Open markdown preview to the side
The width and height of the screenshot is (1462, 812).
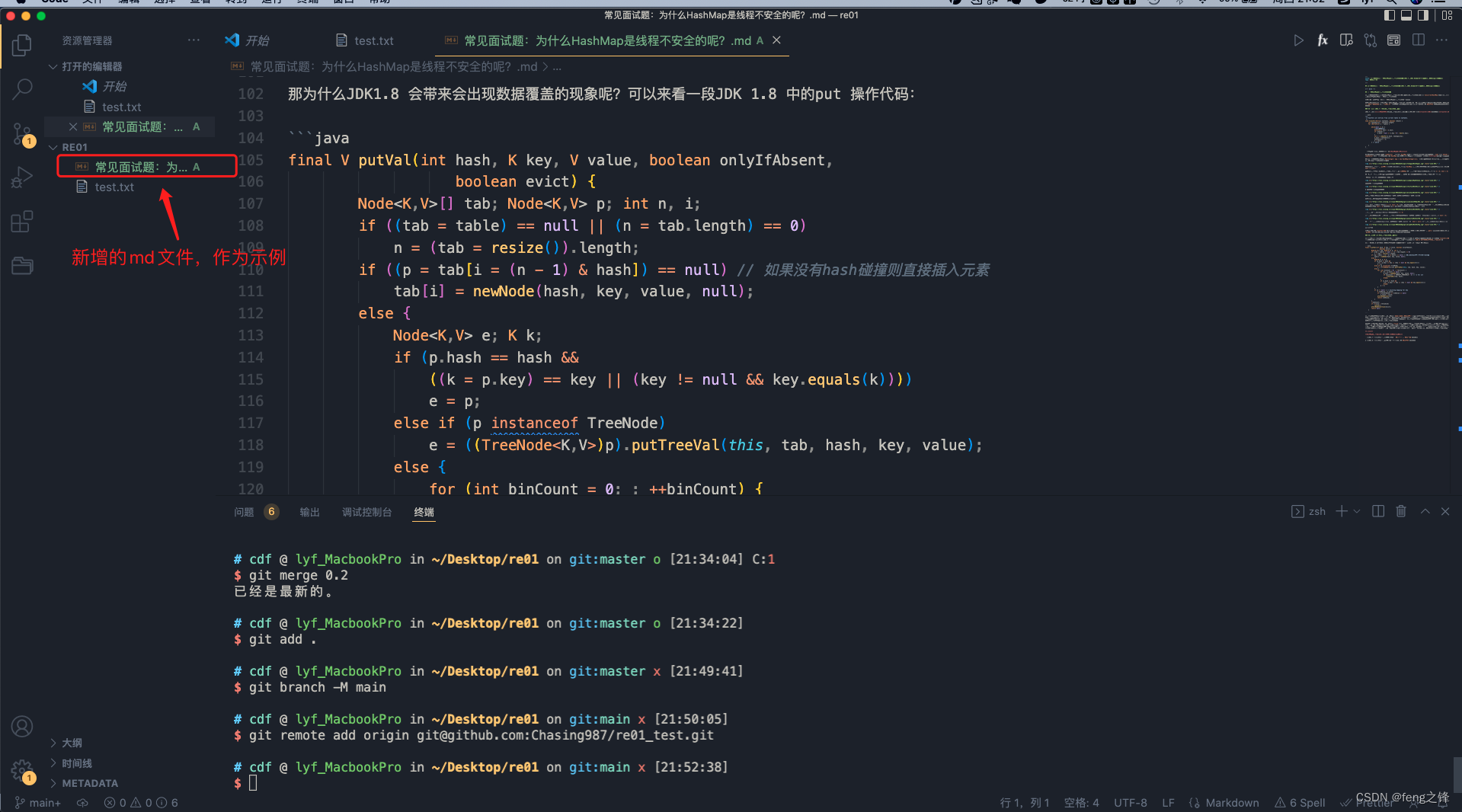tap(1346, 40)
